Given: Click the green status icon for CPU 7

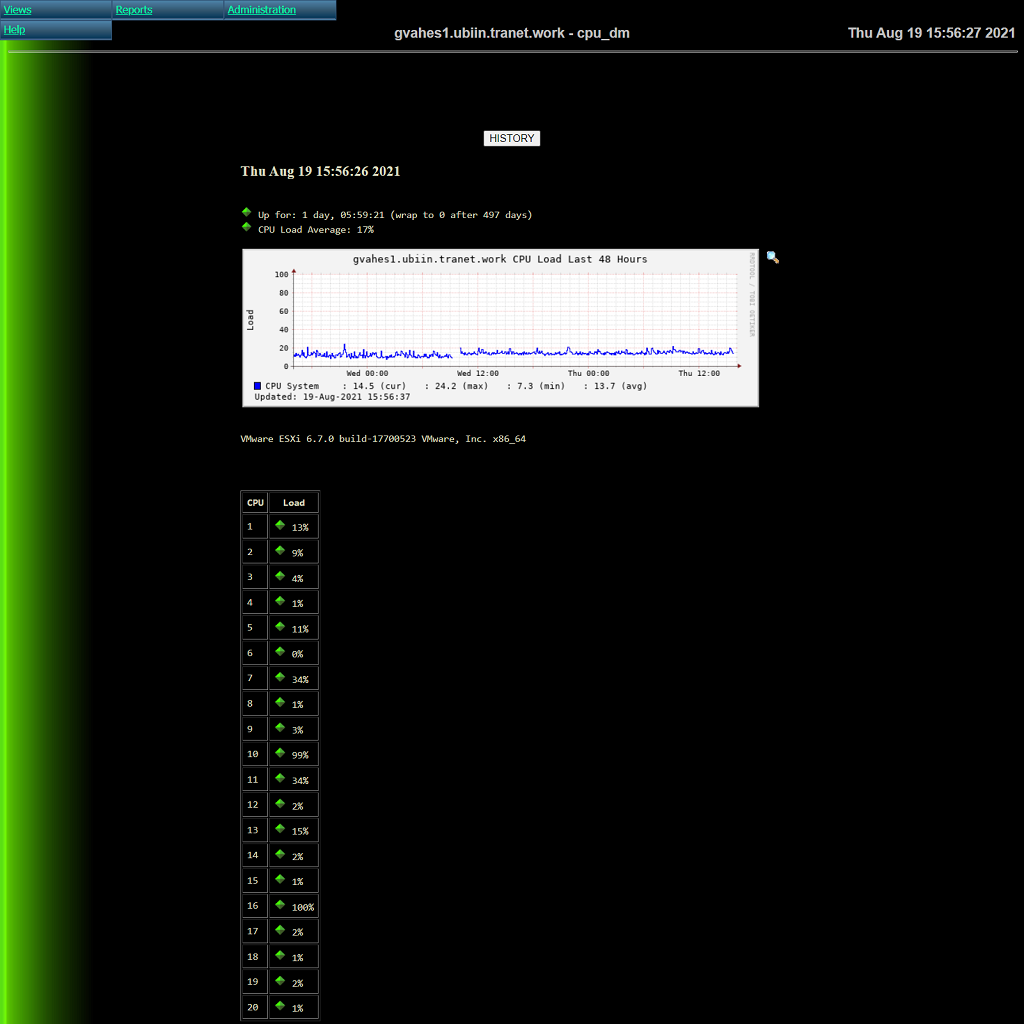Looking at the screenshot, I should coord(280,676).
